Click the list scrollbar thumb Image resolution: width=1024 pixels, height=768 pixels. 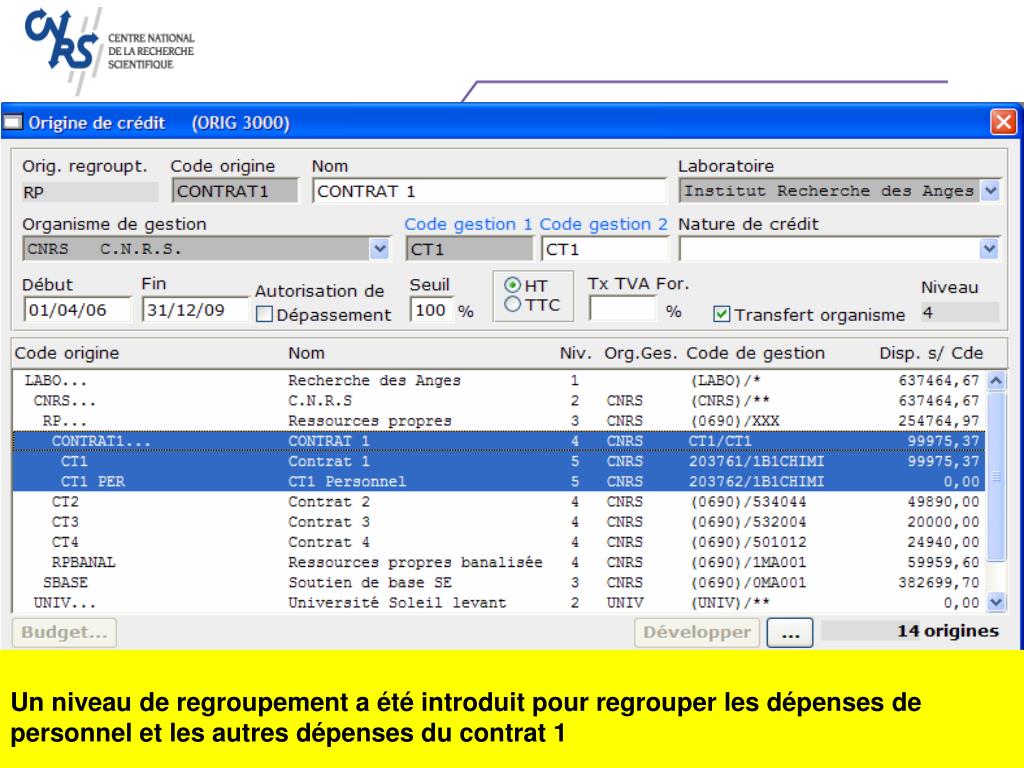[x=996, y=476]
